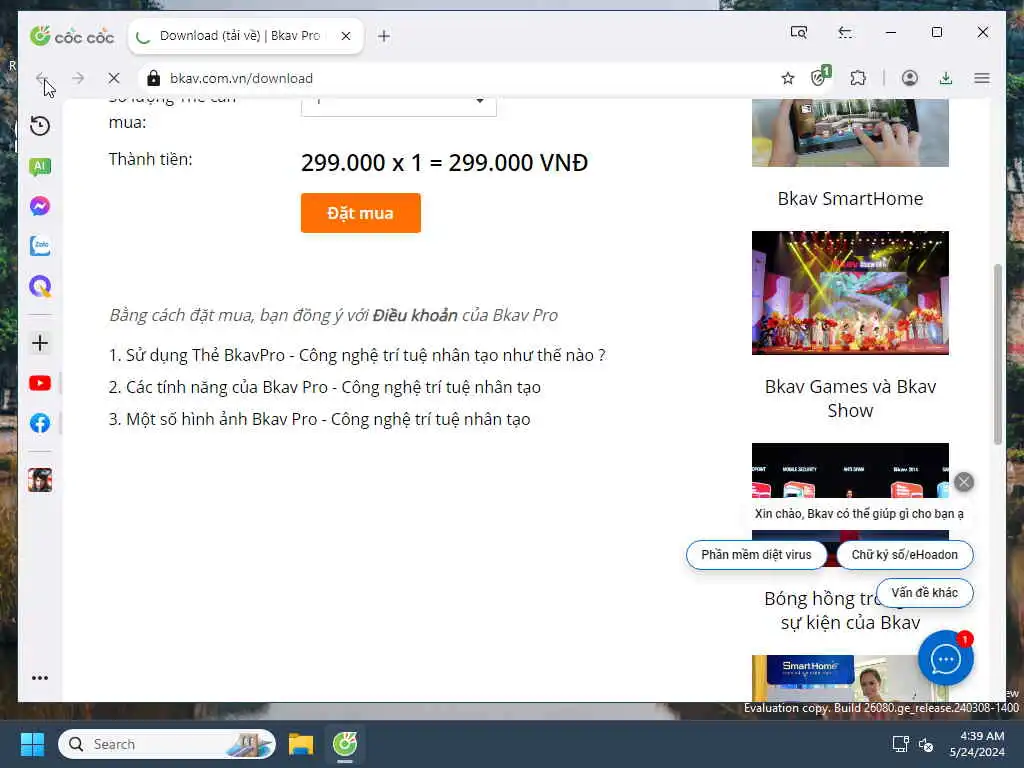The height and width of the screenshot is (768, 1024).
Task: Open the Bkav SmartHome title link
Action: pos(850,199)
